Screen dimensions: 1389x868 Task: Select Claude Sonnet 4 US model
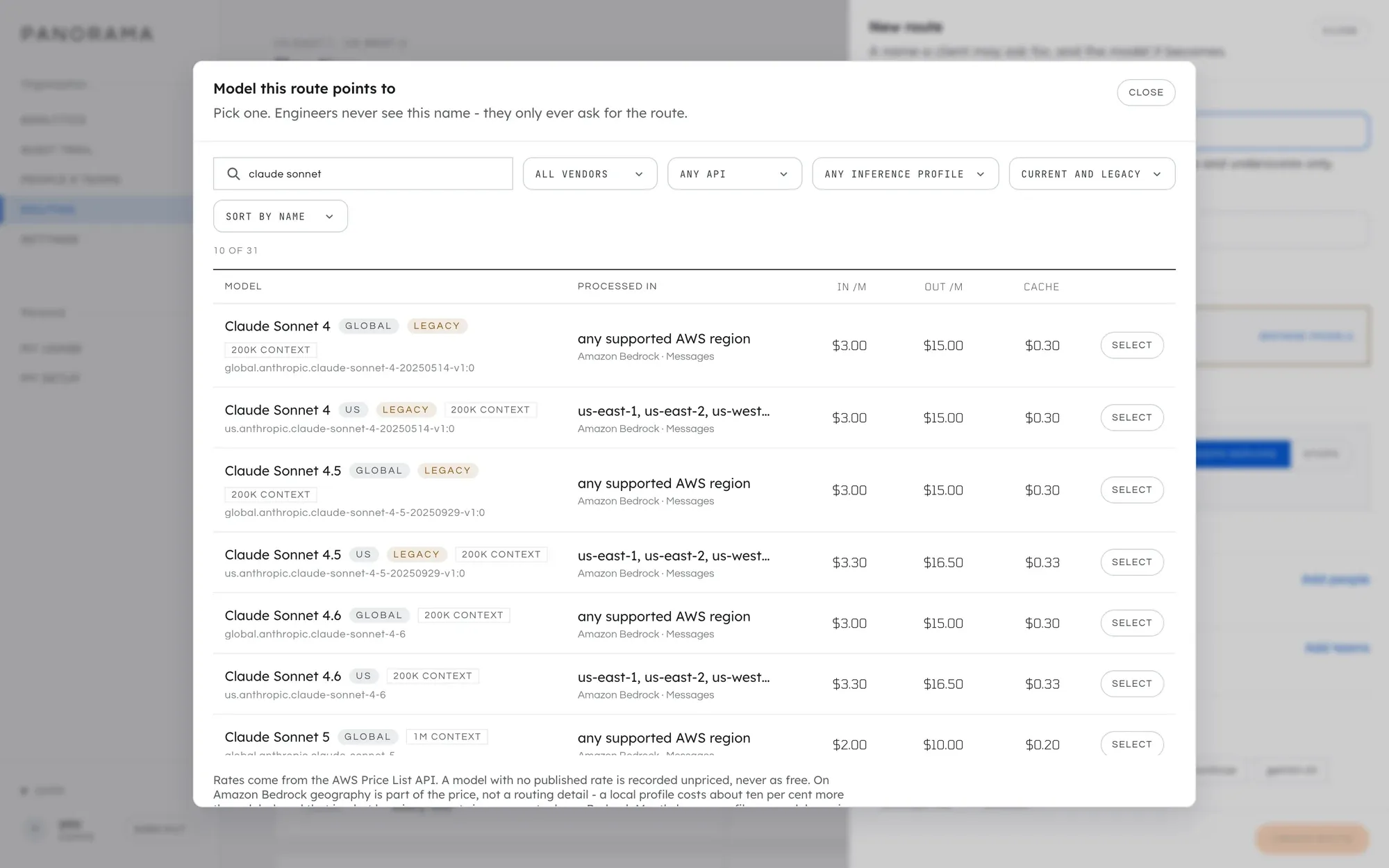(x=1132, y=417)
